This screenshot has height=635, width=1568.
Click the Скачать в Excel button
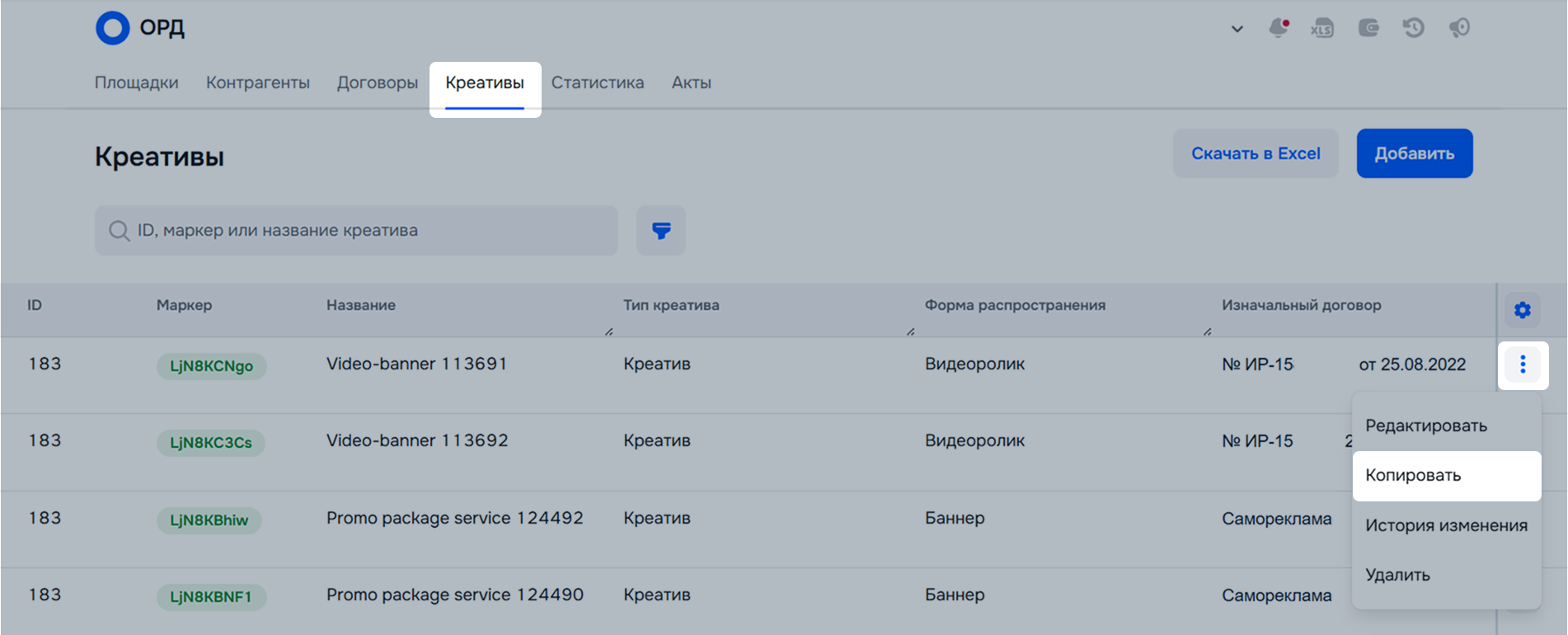click(x=1256, y=153)
